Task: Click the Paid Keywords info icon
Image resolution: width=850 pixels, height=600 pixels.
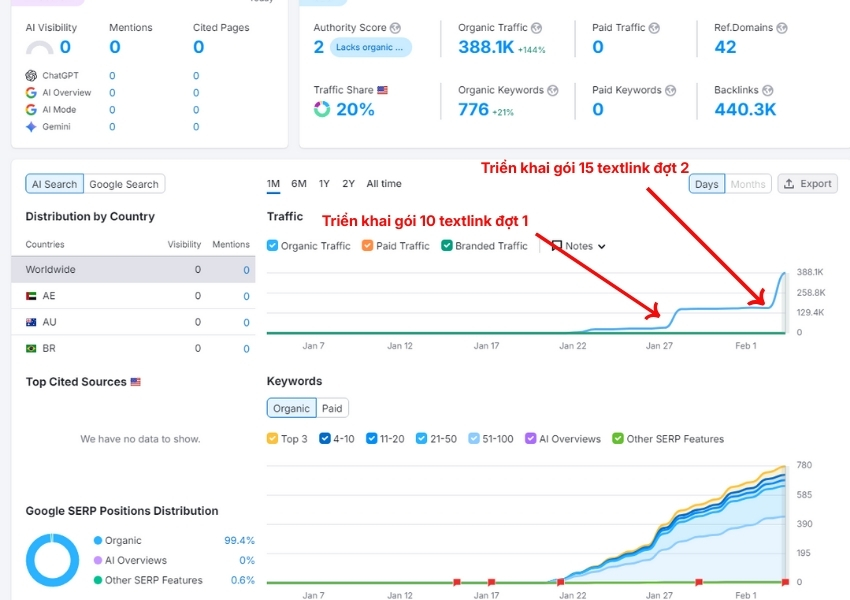Action: (x=671, y=90)
